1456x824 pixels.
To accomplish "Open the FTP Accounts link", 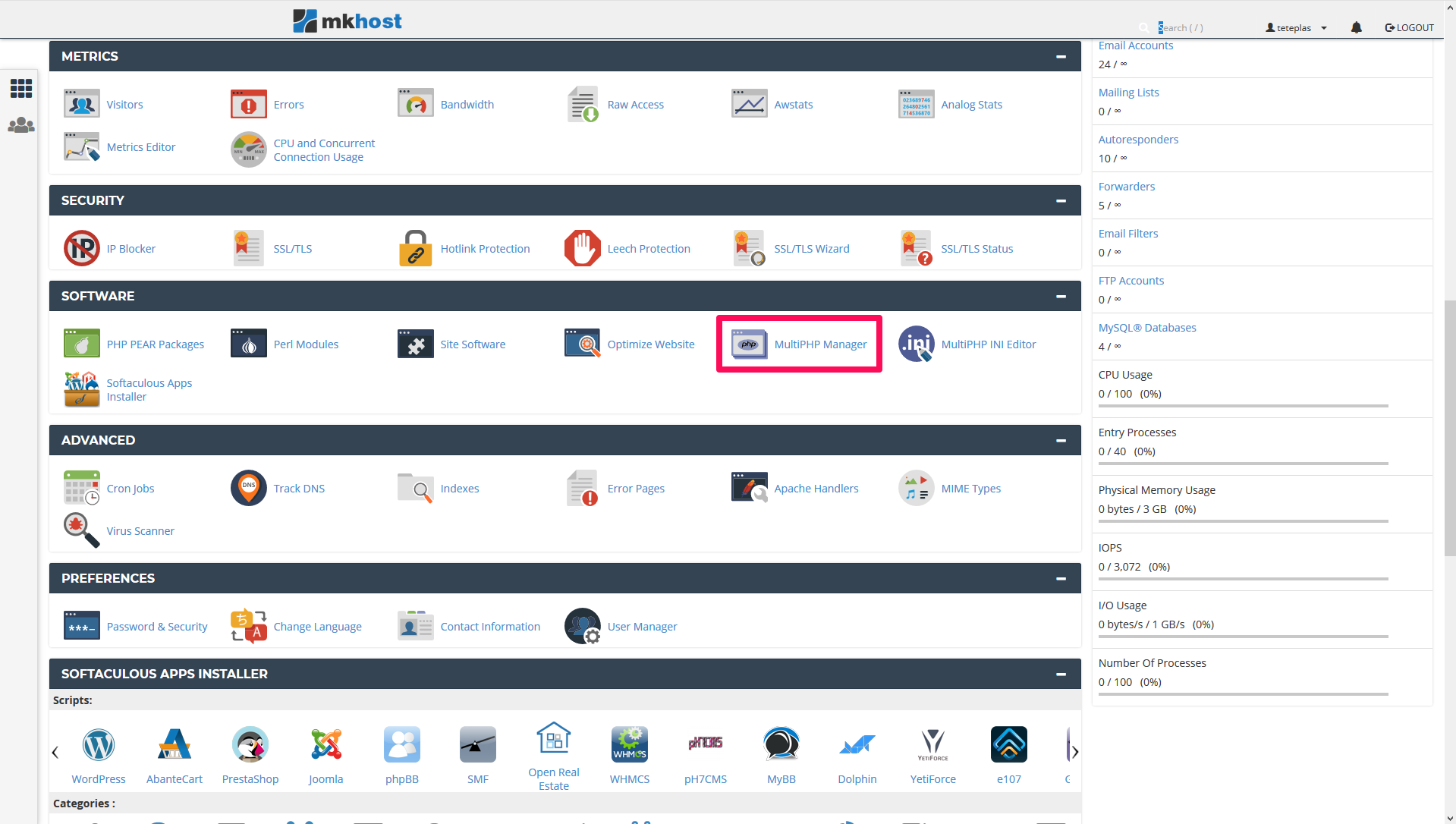I will click(x=1131, y=281).
